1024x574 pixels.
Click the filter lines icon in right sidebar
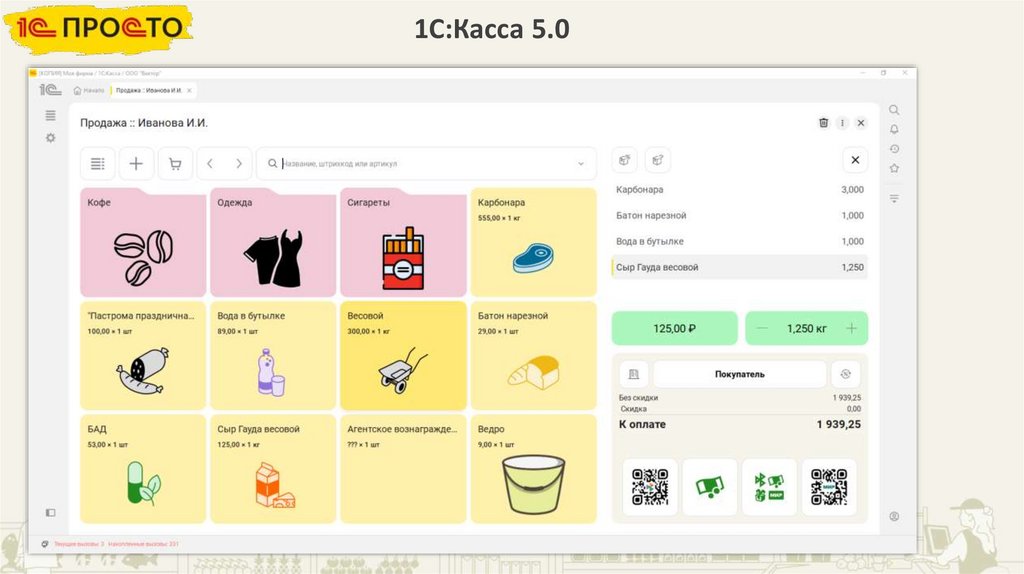tap(894, 198)
